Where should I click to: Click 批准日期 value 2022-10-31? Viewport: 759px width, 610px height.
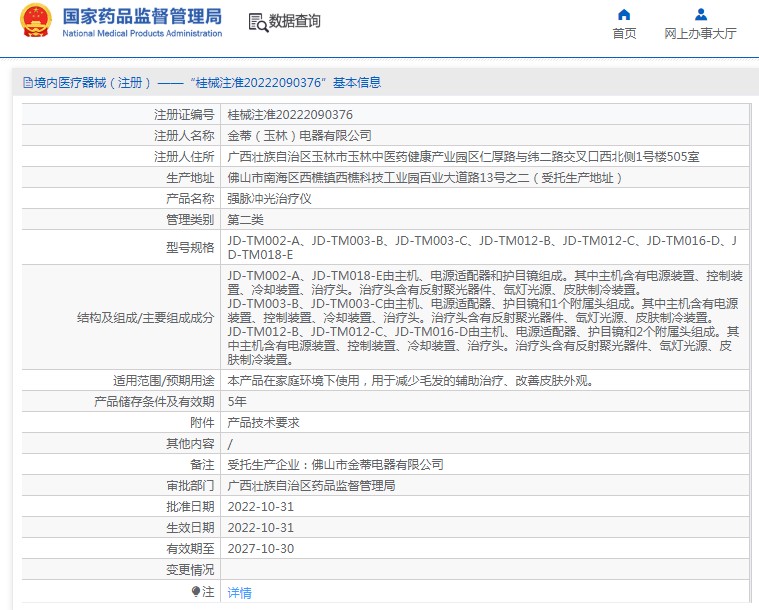click(x=260, y=507)
